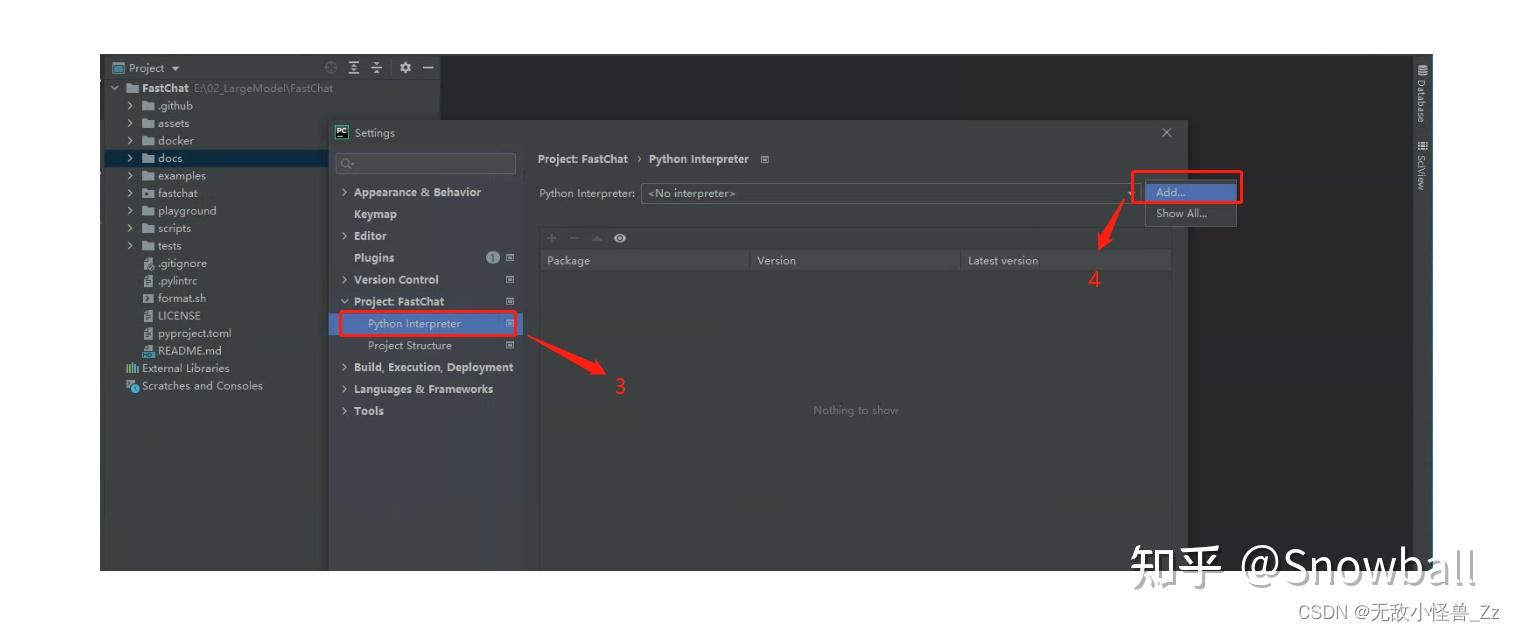Expand Tools settings
The image size is (1515, 631).
click(x=344, y=411)
